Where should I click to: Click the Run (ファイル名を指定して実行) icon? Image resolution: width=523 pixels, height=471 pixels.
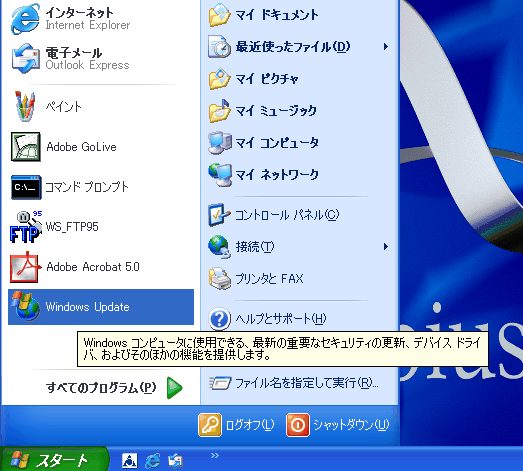tap(219, 383)
